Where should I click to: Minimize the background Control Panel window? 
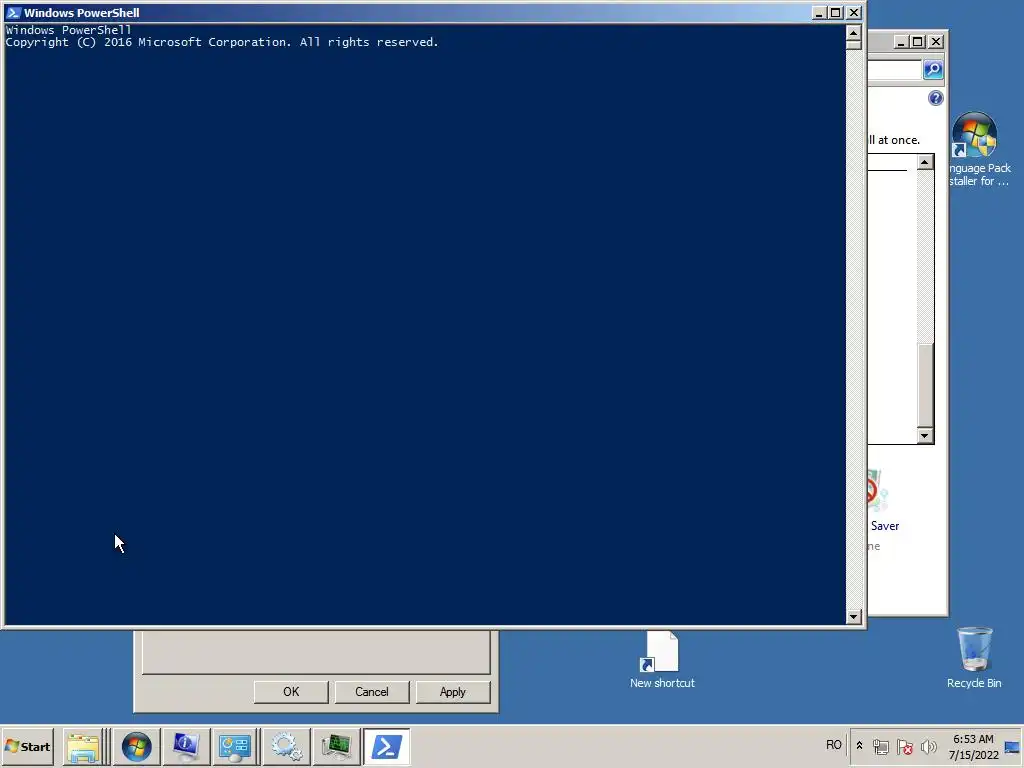[x=901, y=42]
